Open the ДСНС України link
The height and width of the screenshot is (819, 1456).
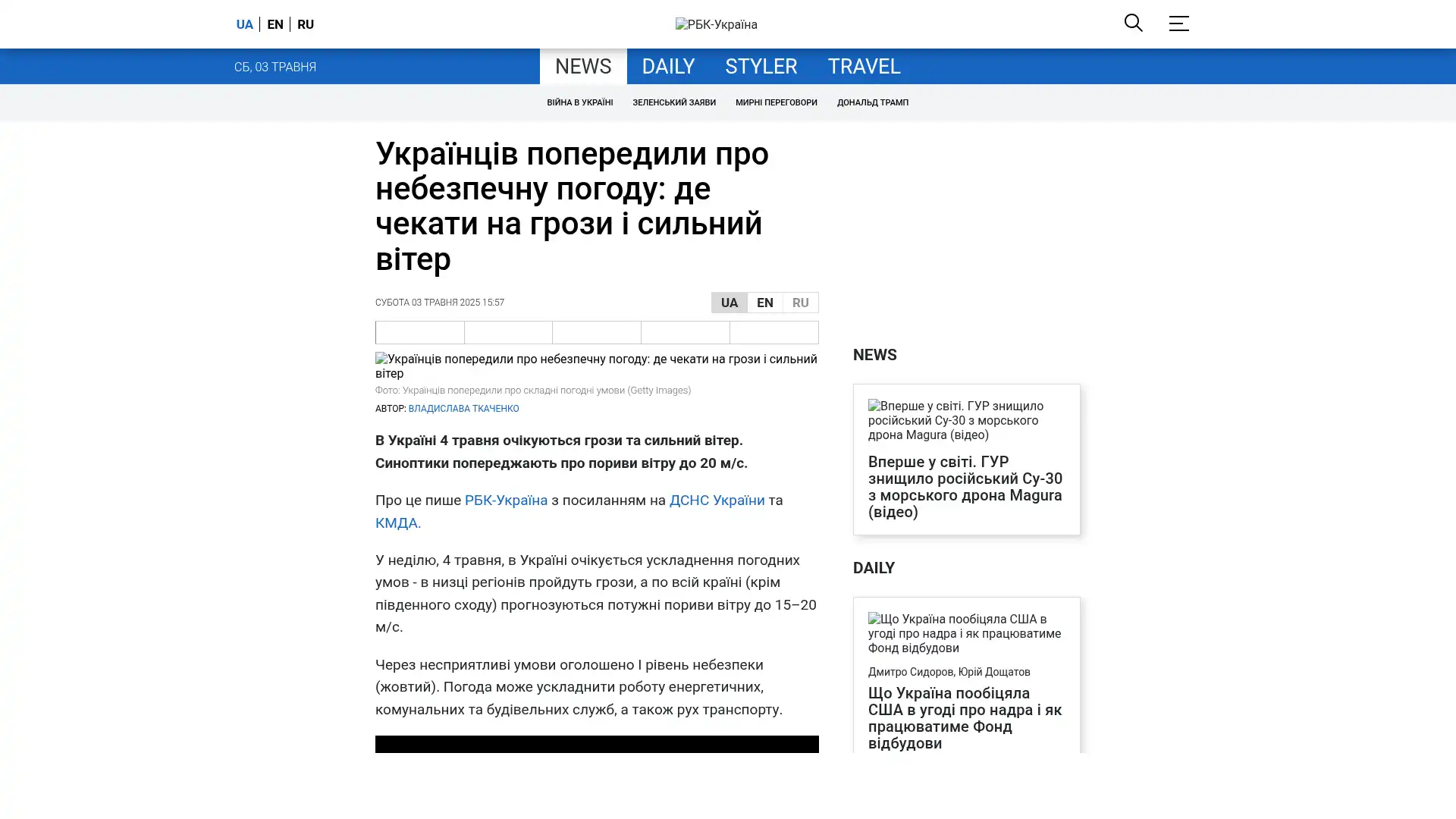tap(717, 500)
